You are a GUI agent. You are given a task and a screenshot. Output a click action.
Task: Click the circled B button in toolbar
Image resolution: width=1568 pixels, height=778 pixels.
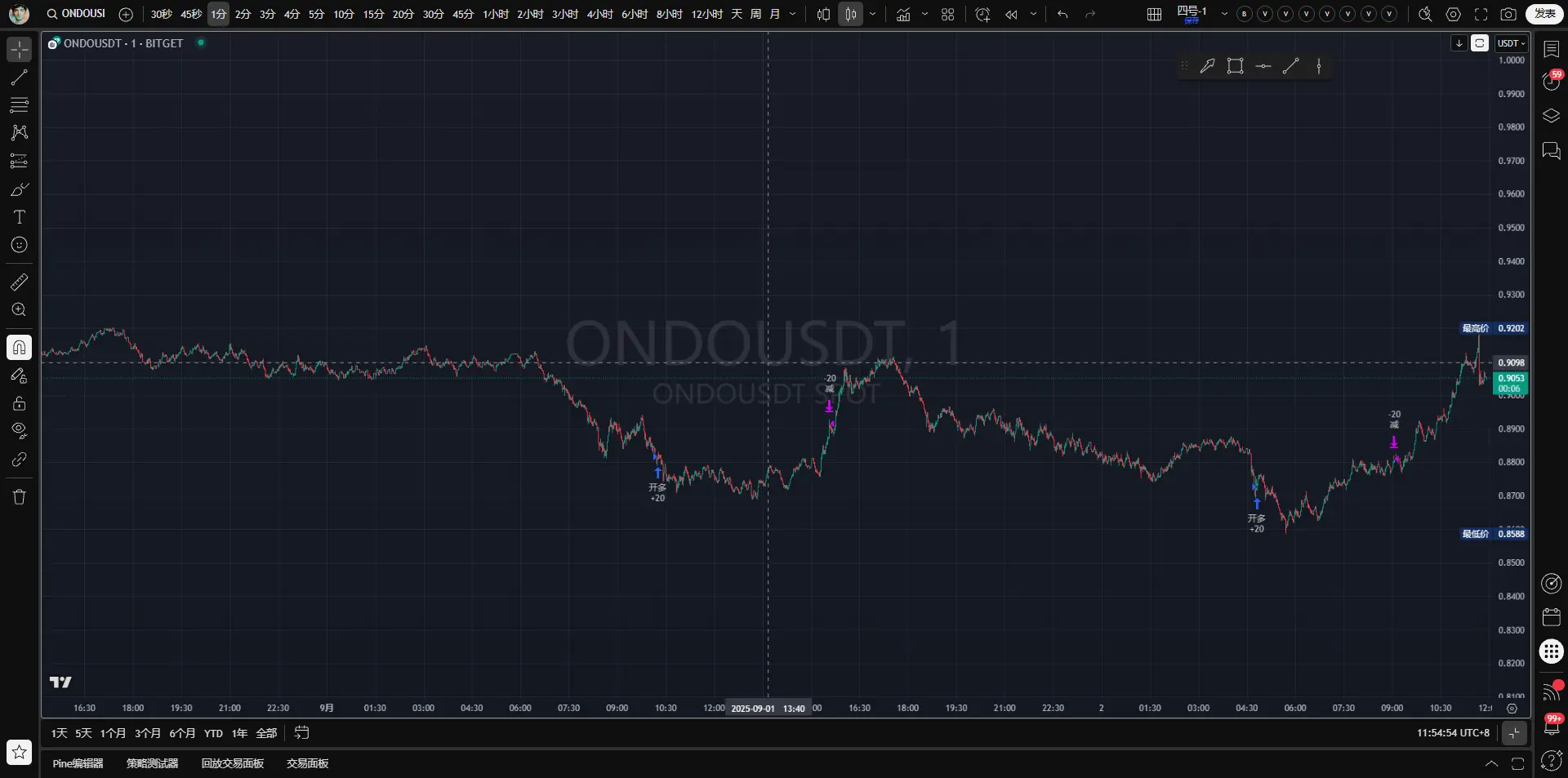tap(1245, 15)
